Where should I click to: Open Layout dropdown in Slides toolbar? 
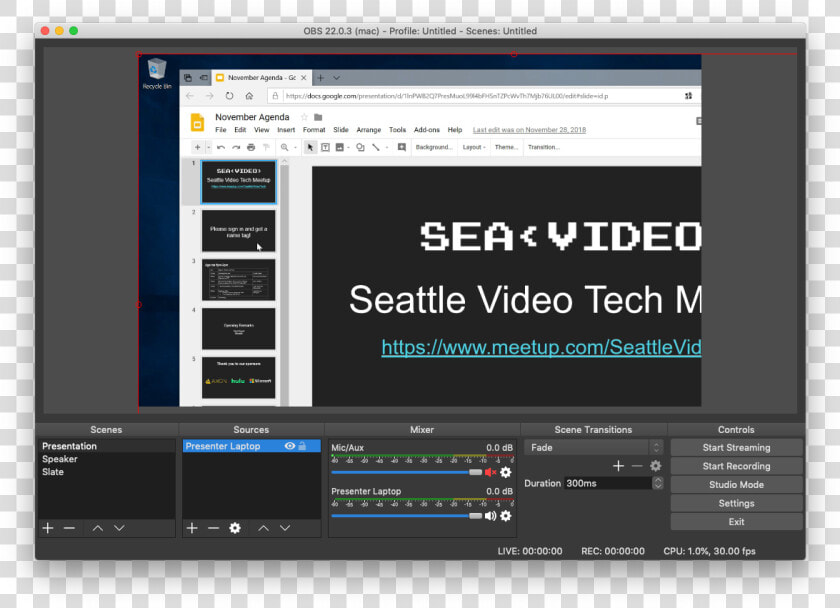474,147
